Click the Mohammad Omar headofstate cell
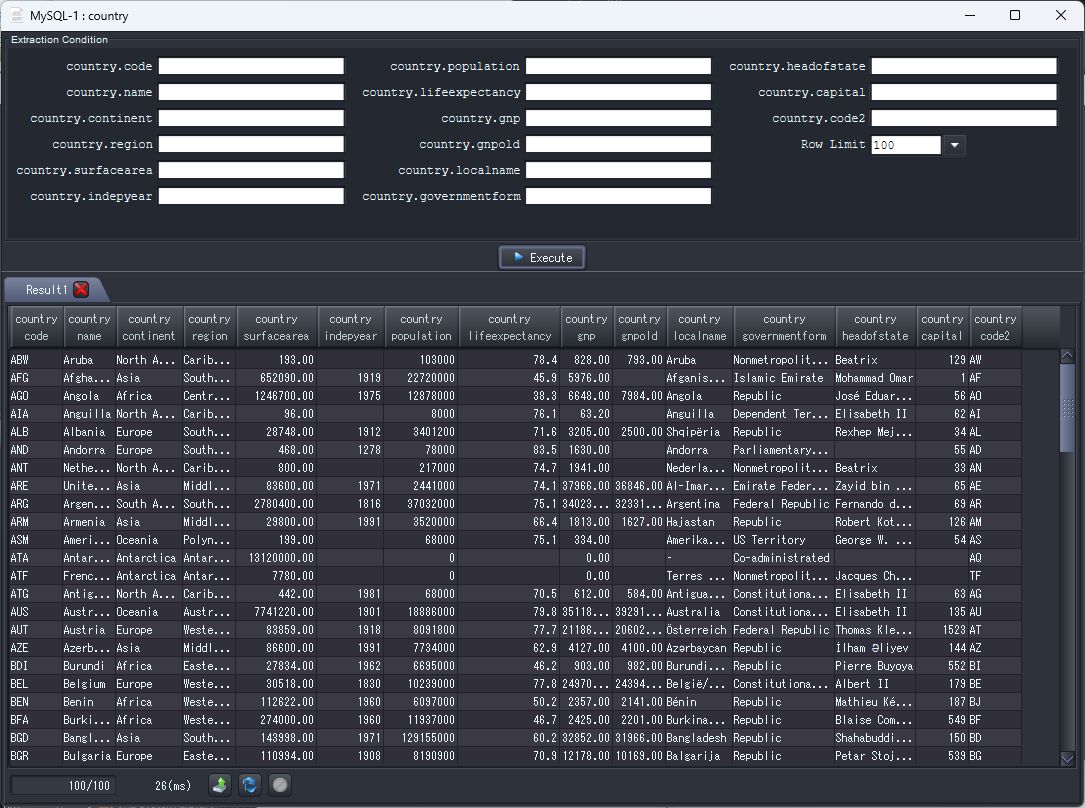The image size is (1085, 808). click(875, 378)
